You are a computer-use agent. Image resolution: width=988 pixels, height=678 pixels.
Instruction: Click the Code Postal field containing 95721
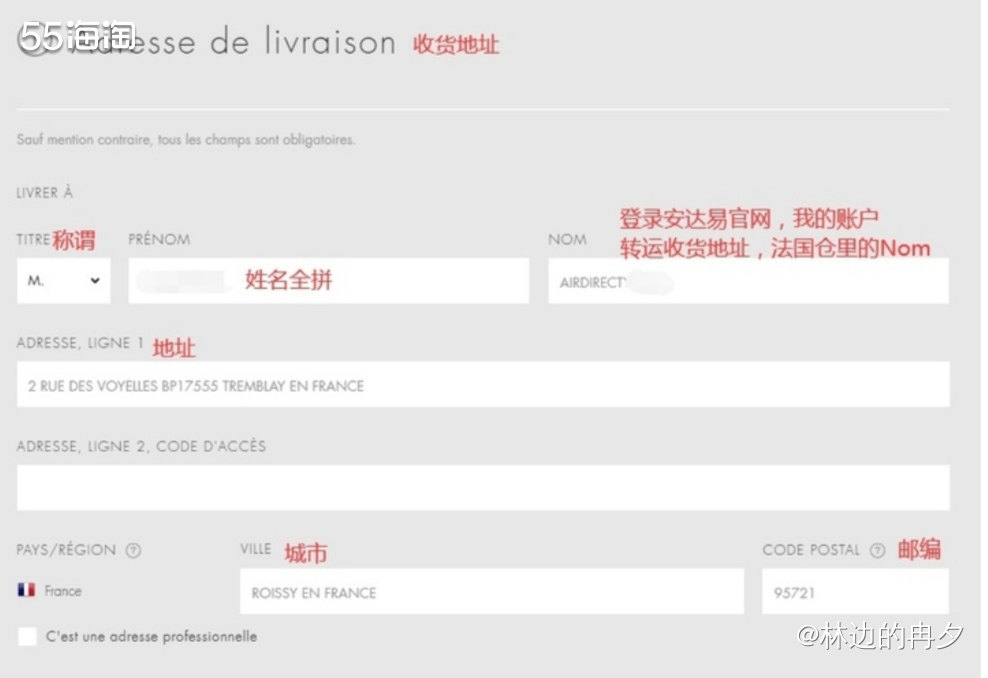pos(855,592)
